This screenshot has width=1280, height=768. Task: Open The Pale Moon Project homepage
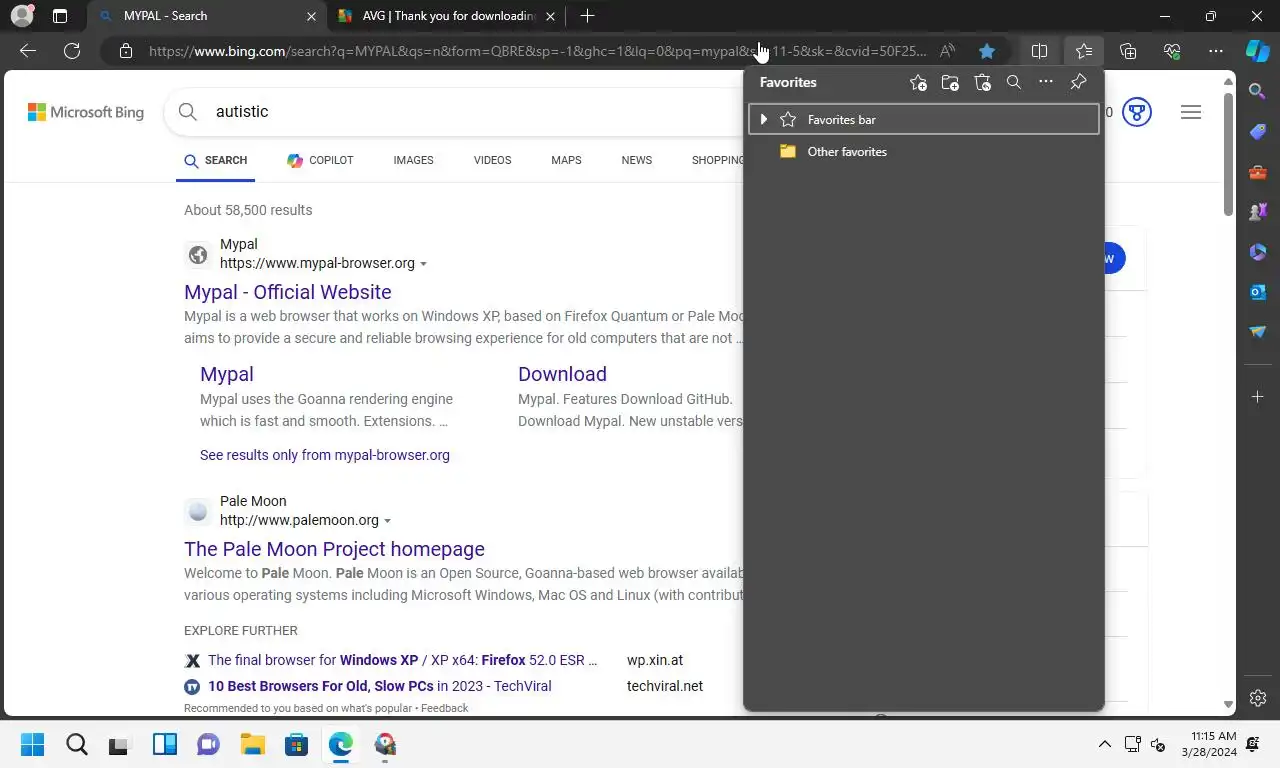334,549
